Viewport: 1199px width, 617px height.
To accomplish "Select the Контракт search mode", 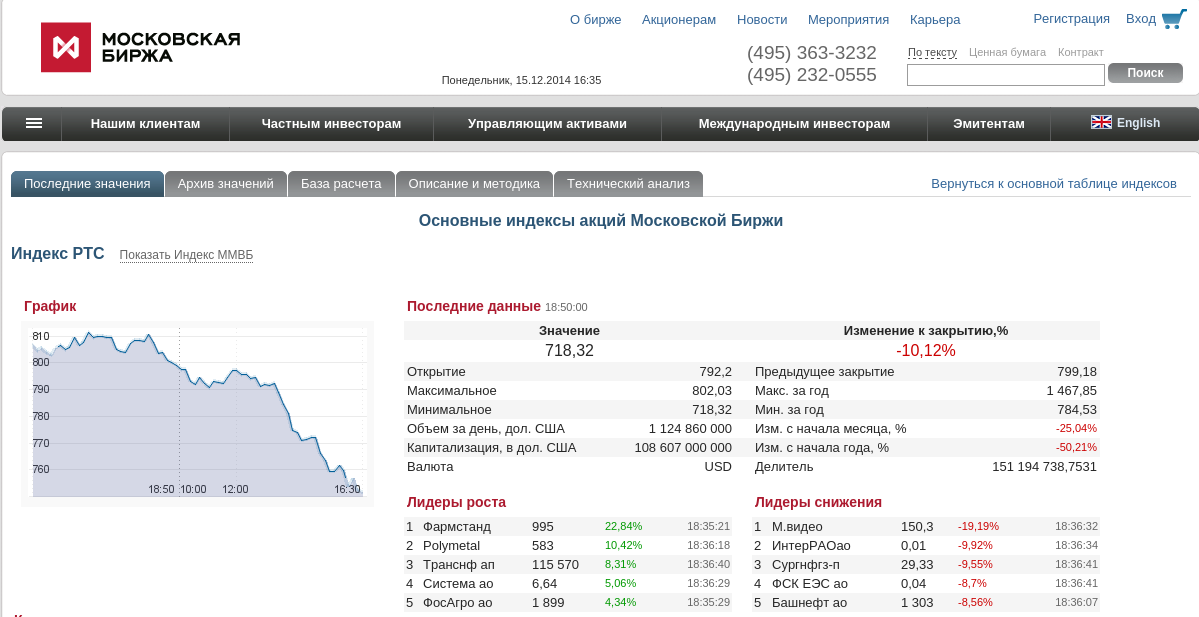I will click(1080, 53).
